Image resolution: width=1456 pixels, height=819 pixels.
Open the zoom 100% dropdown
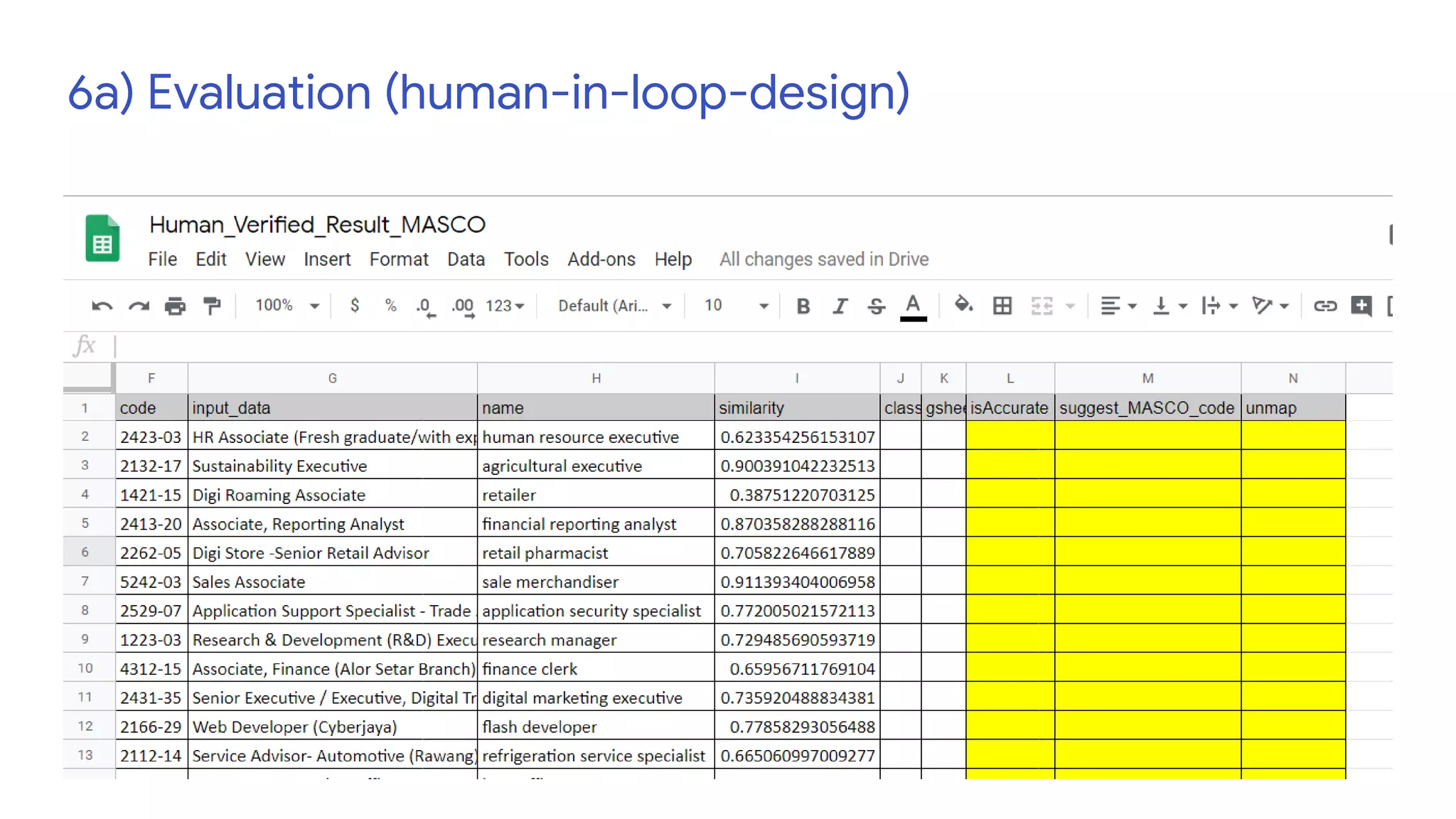click(287, 306)
